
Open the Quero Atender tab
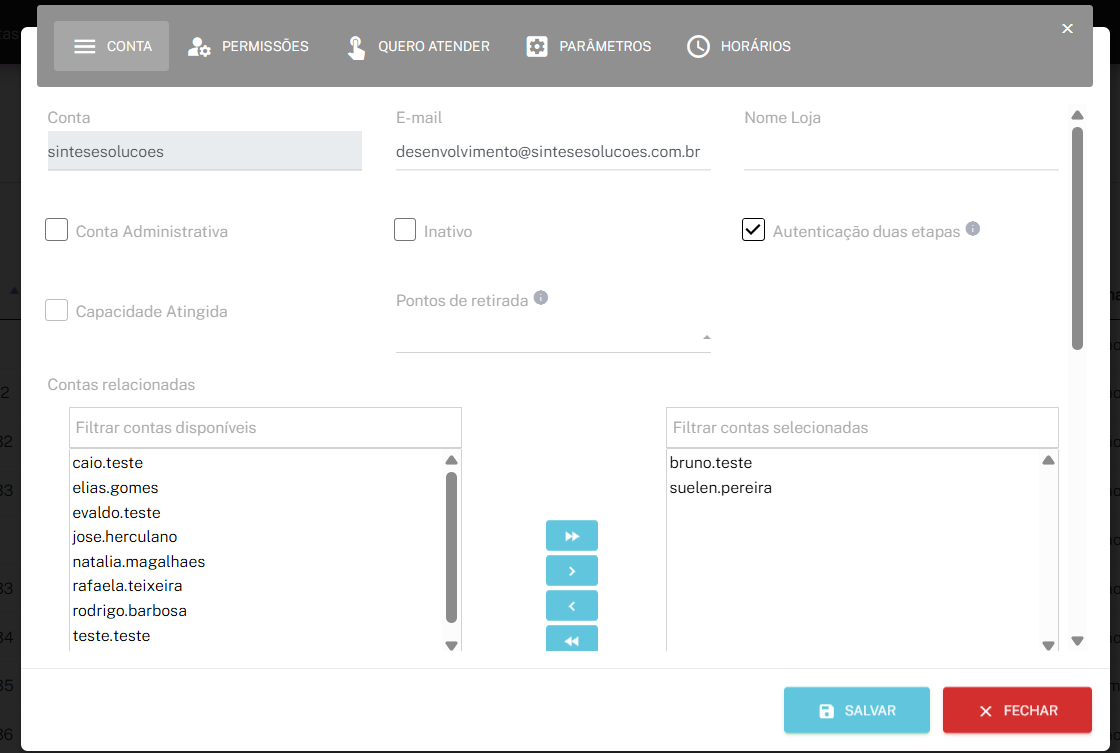click(419, 46)
